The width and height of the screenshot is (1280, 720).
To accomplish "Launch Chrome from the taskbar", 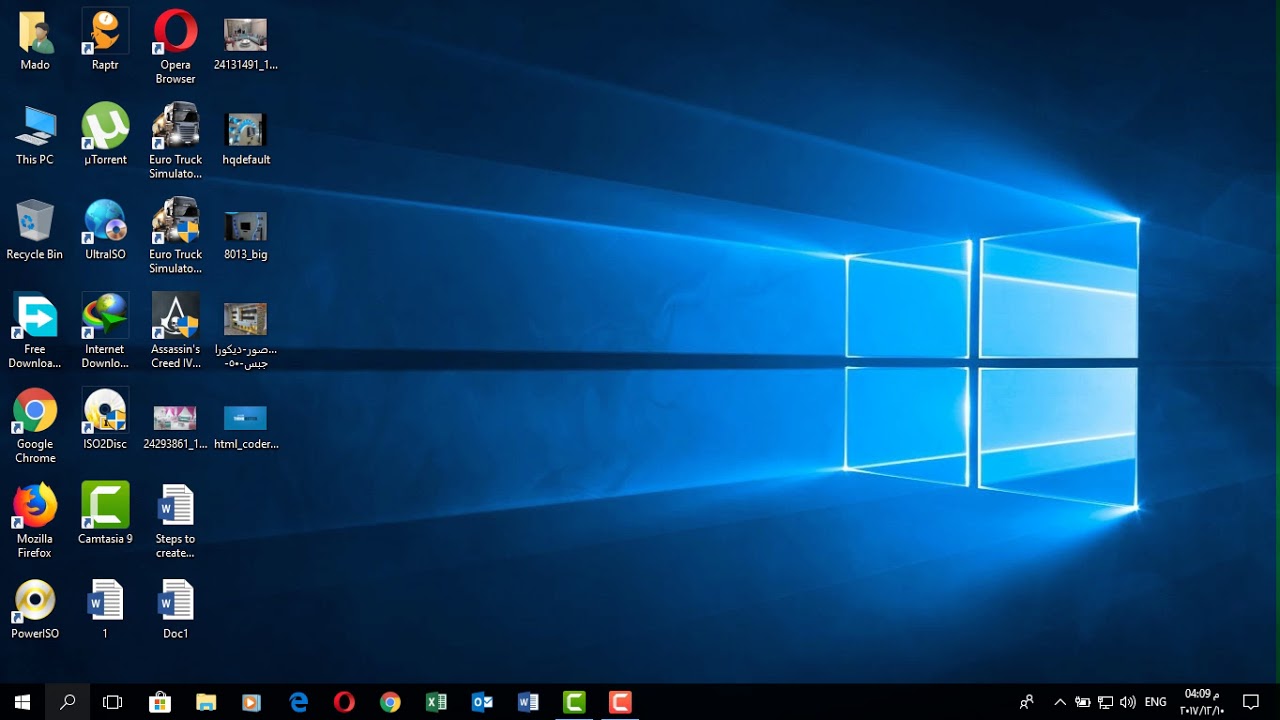I will point(390,702).
